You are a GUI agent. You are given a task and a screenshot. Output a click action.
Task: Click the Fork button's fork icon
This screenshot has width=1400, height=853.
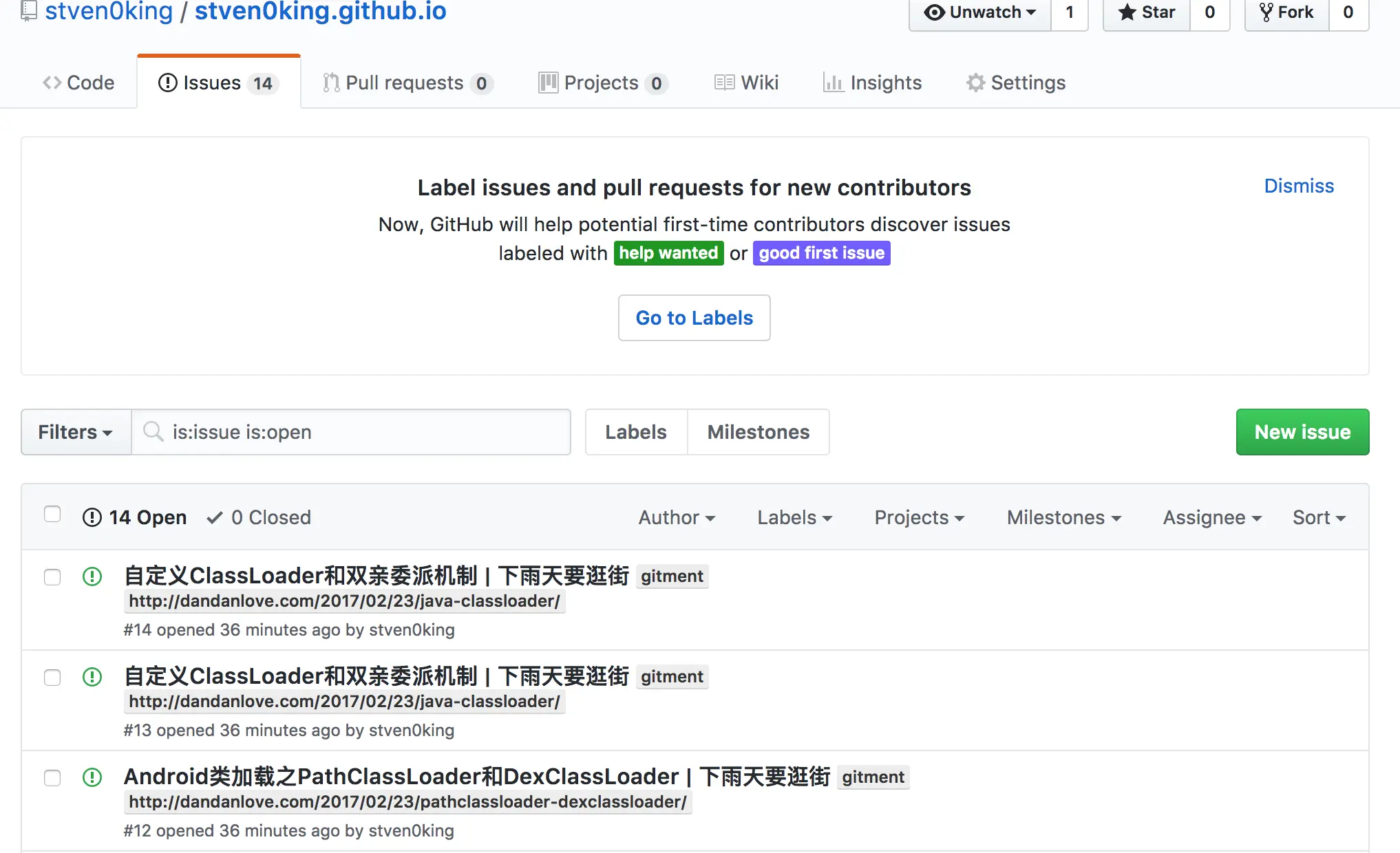(1266, 12)
